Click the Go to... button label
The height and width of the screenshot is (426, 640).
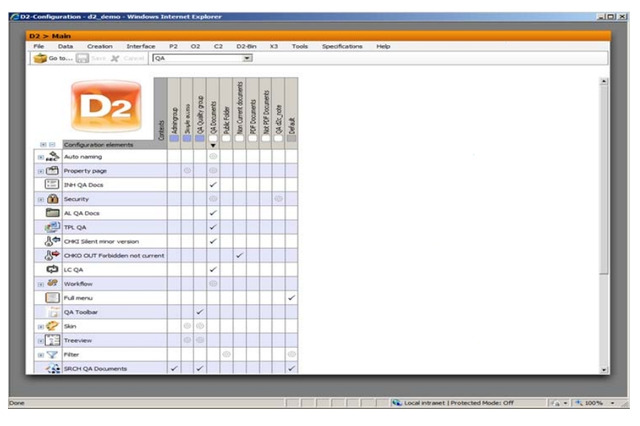(60, 58)
